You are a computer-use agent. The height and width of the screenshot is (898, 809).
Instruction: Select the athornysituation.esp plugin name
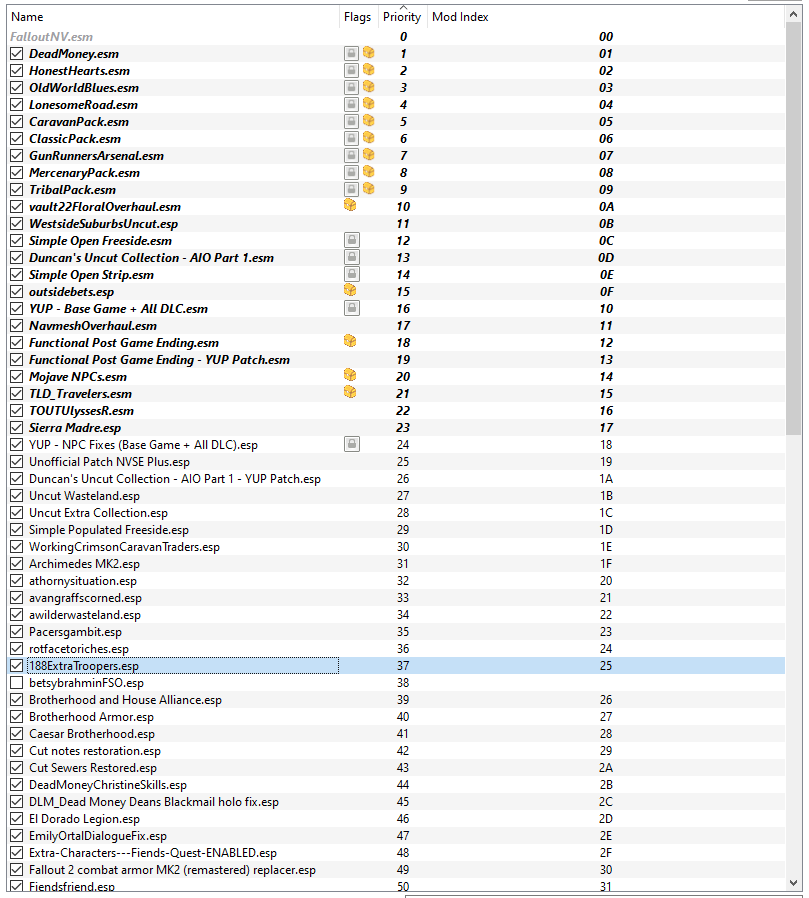[x=83, y=581]
